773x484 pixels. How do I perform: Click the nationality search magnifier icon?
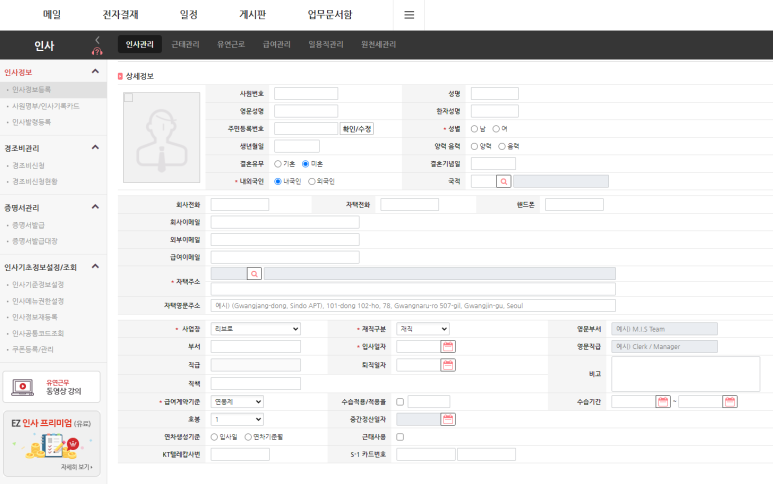[x=504, y=181]
